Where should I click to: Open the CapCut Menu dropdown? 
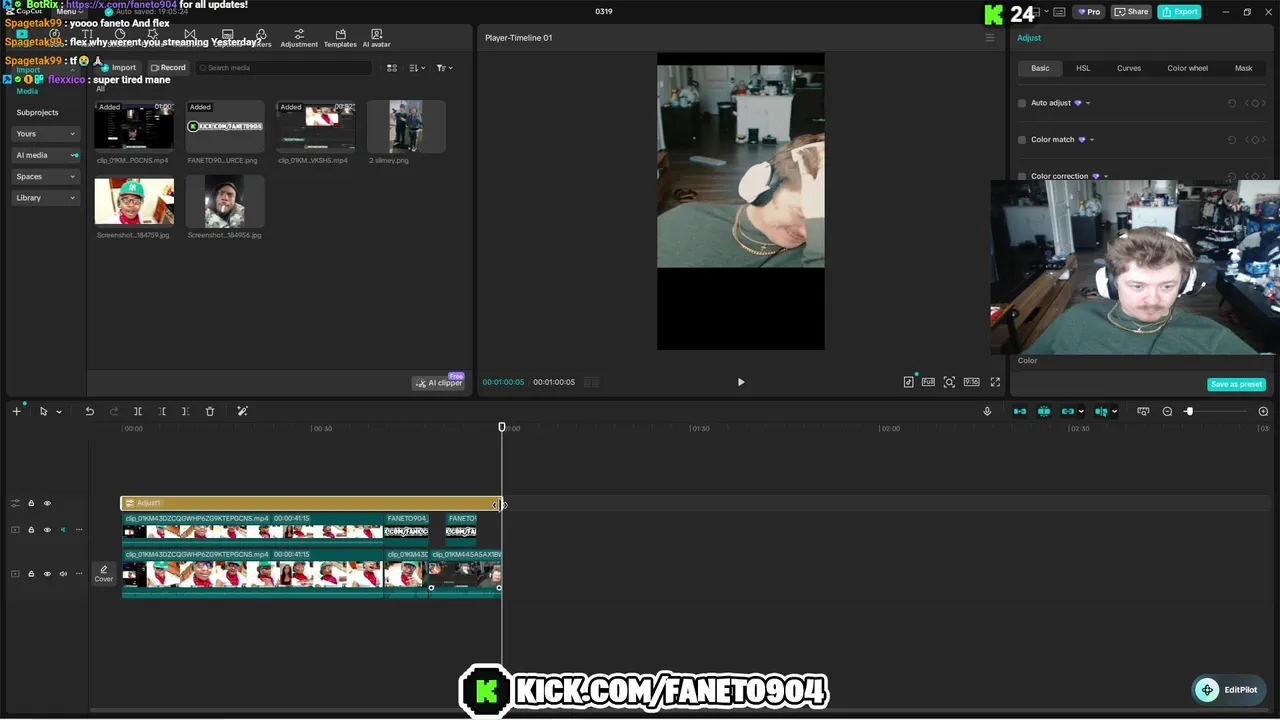pos(68,11)
